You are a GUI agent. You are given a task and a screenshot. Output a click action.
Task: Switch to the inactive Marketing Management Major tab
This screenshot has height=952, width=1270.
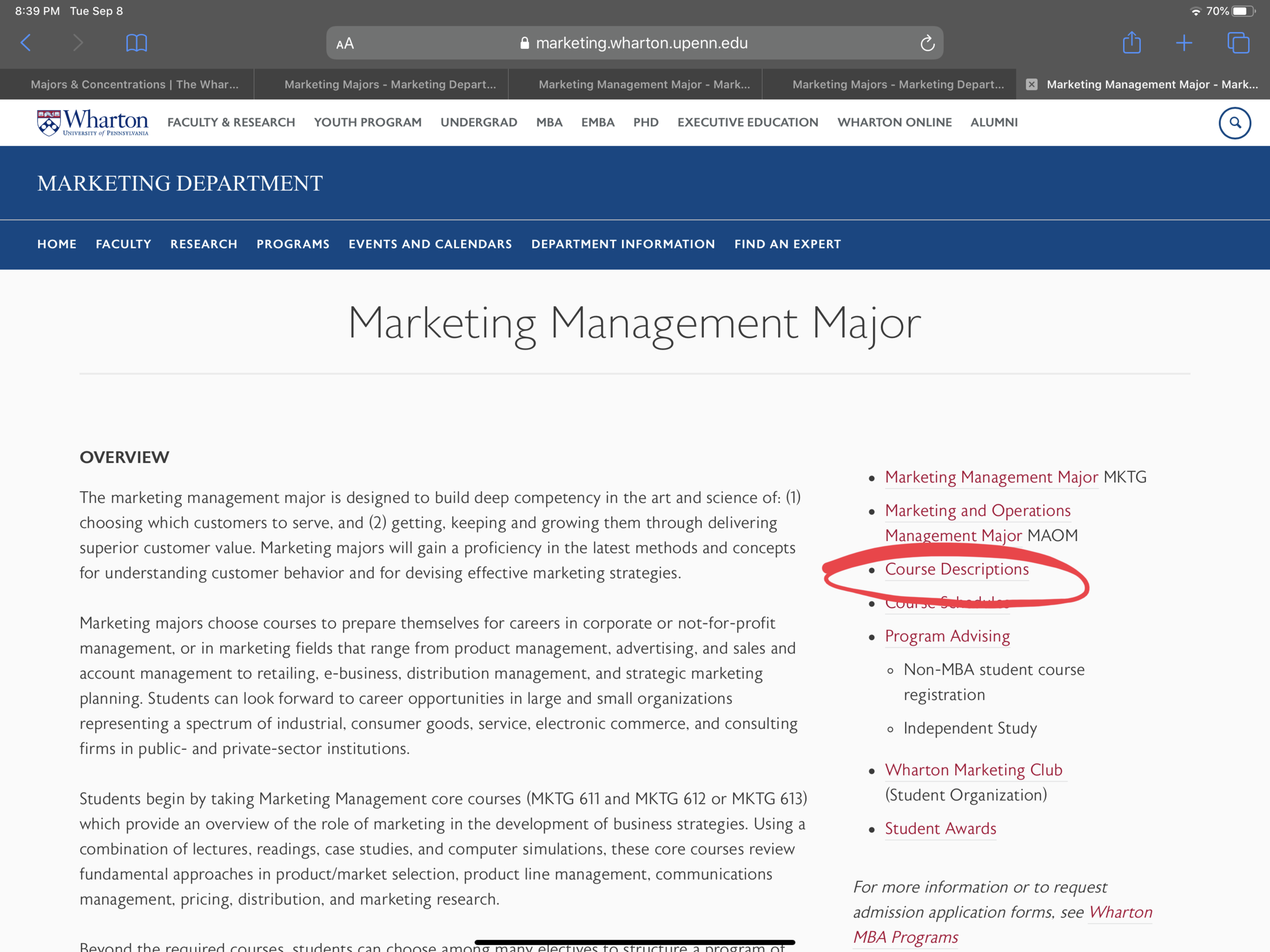(x=635, y=84)
